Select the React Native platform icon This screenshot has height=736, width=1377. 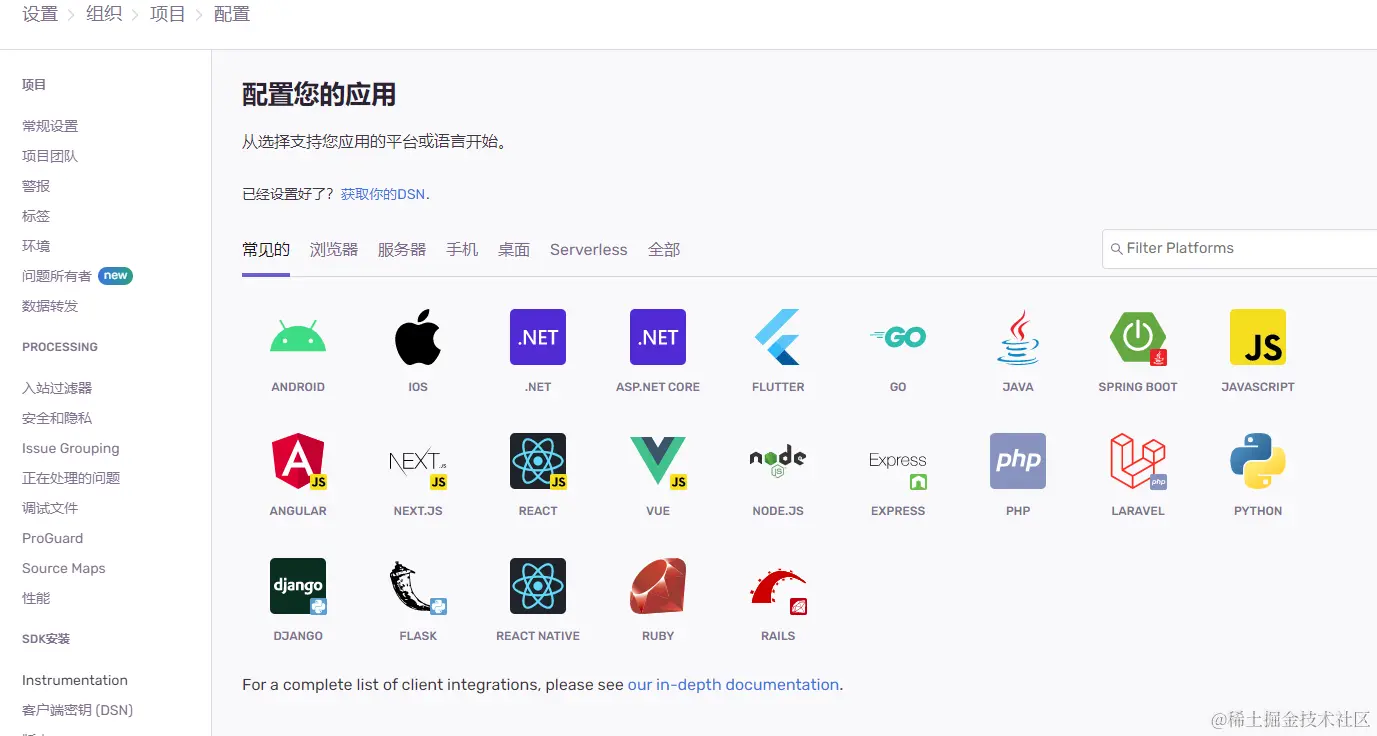click(x=538, y=586)
